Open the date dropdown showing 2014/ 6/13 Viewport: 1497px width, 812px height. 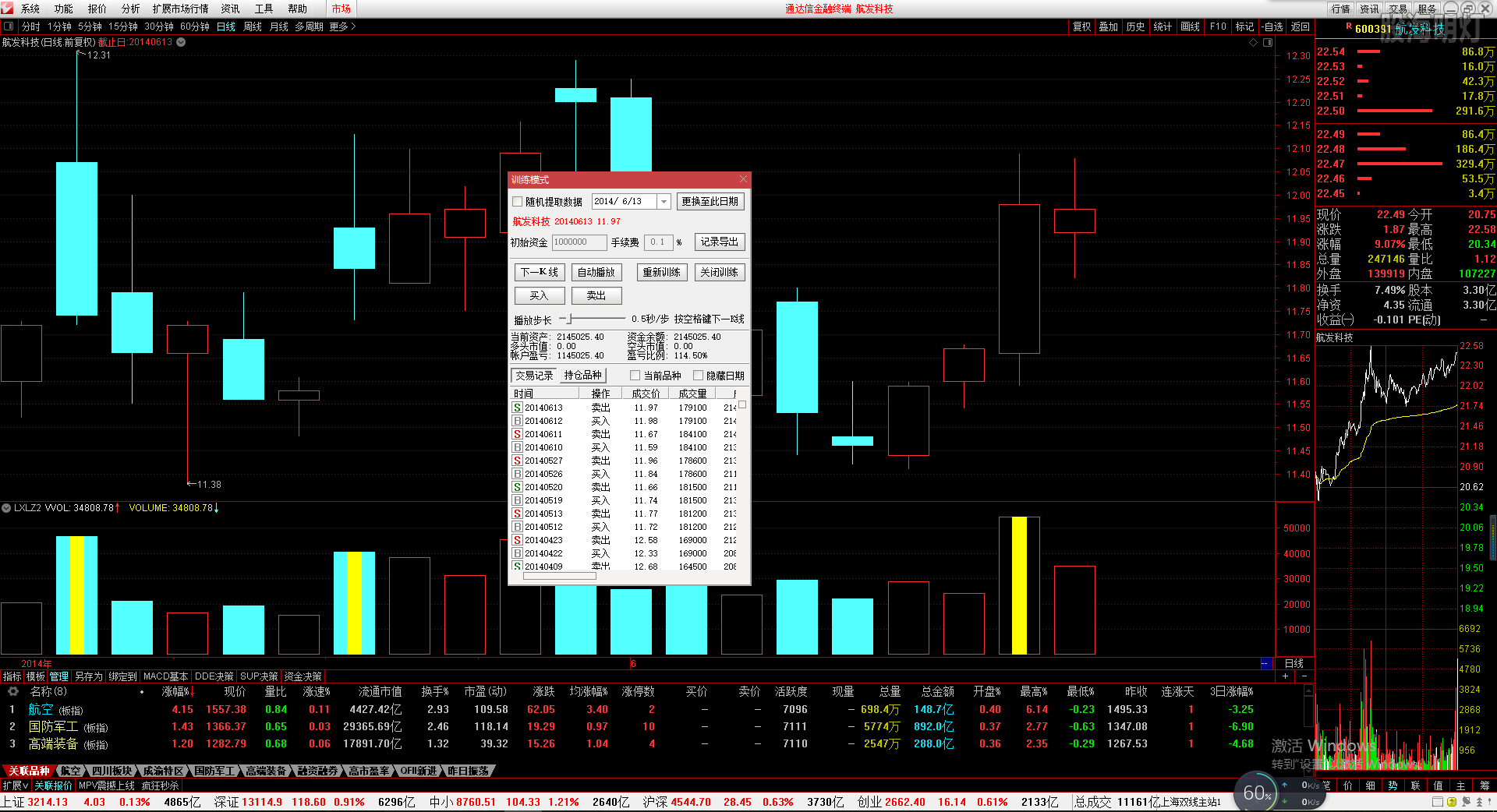[x=664, y=202]
